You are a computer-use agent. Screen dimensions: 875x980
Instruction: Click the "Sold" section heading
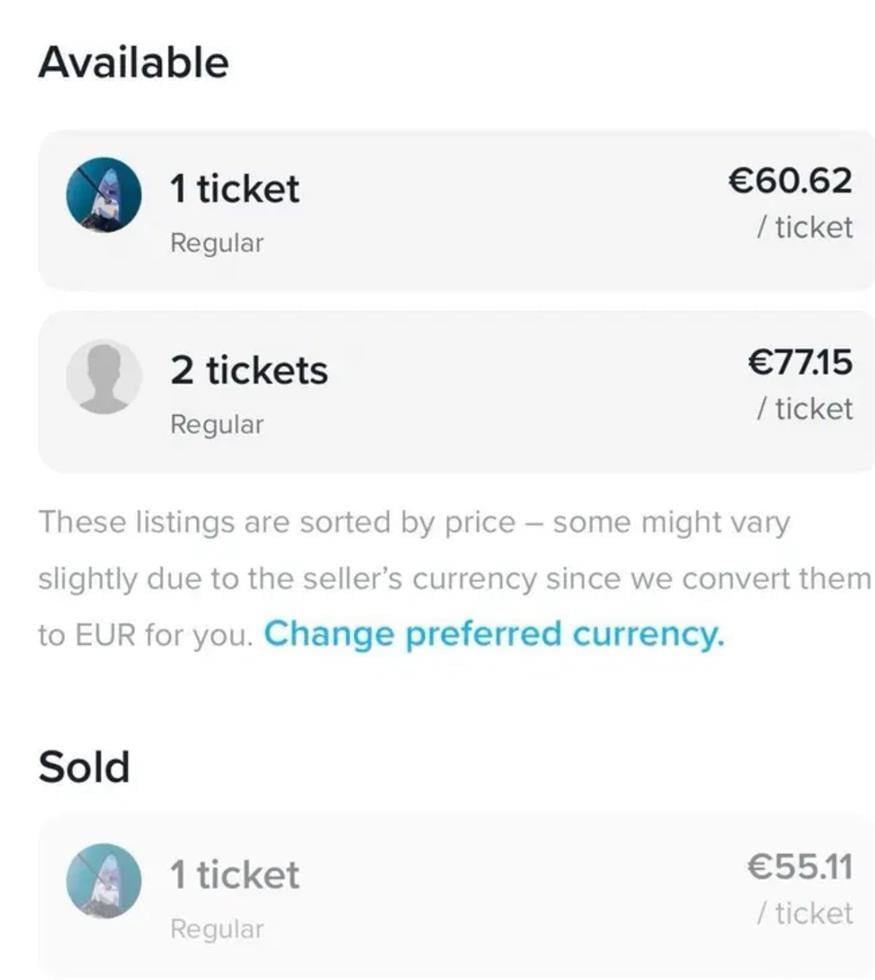[84, 767]
